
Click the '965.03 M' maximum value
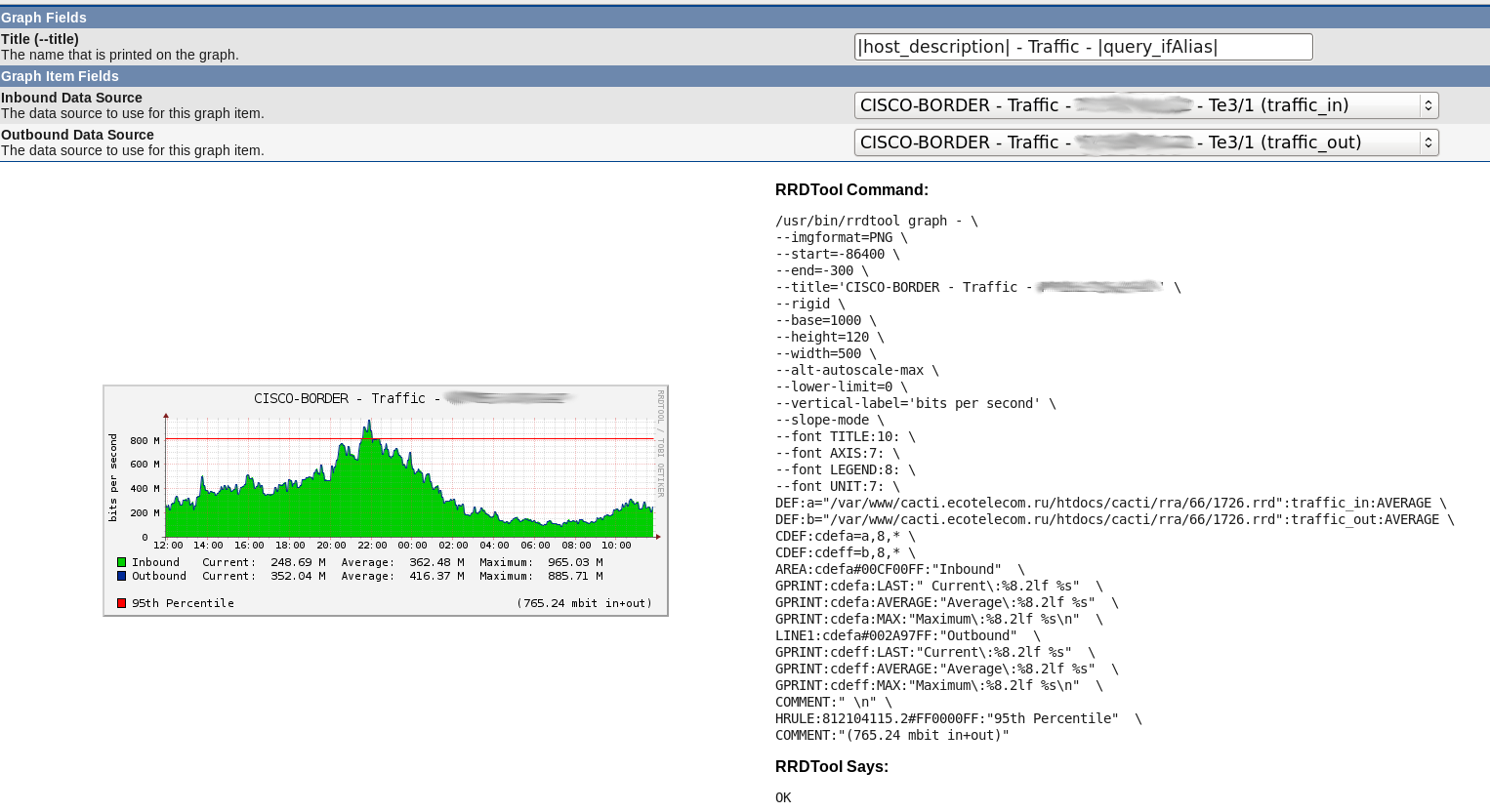pos(575,562)
